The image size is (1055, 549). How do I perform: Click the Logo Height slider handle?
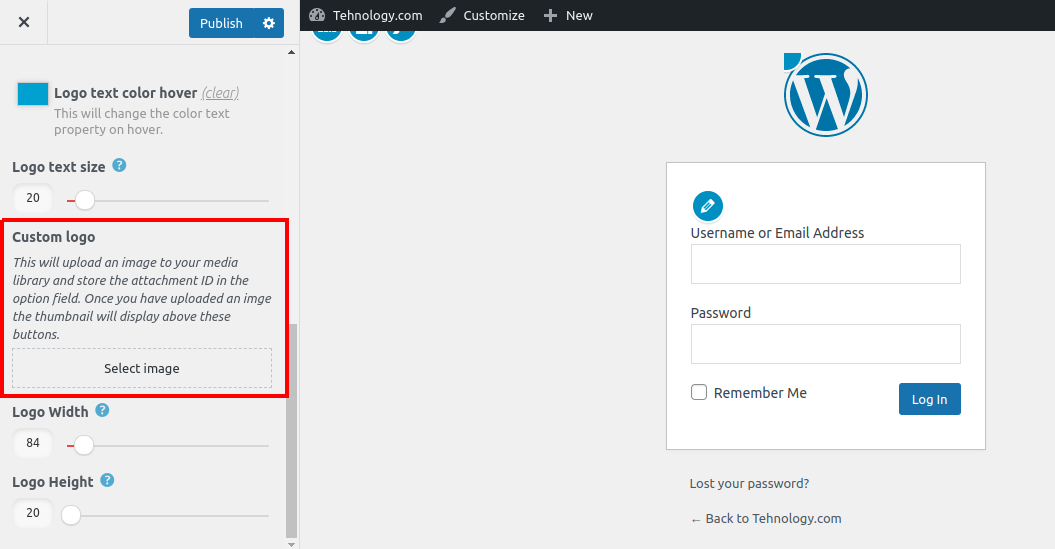point(71,515)
